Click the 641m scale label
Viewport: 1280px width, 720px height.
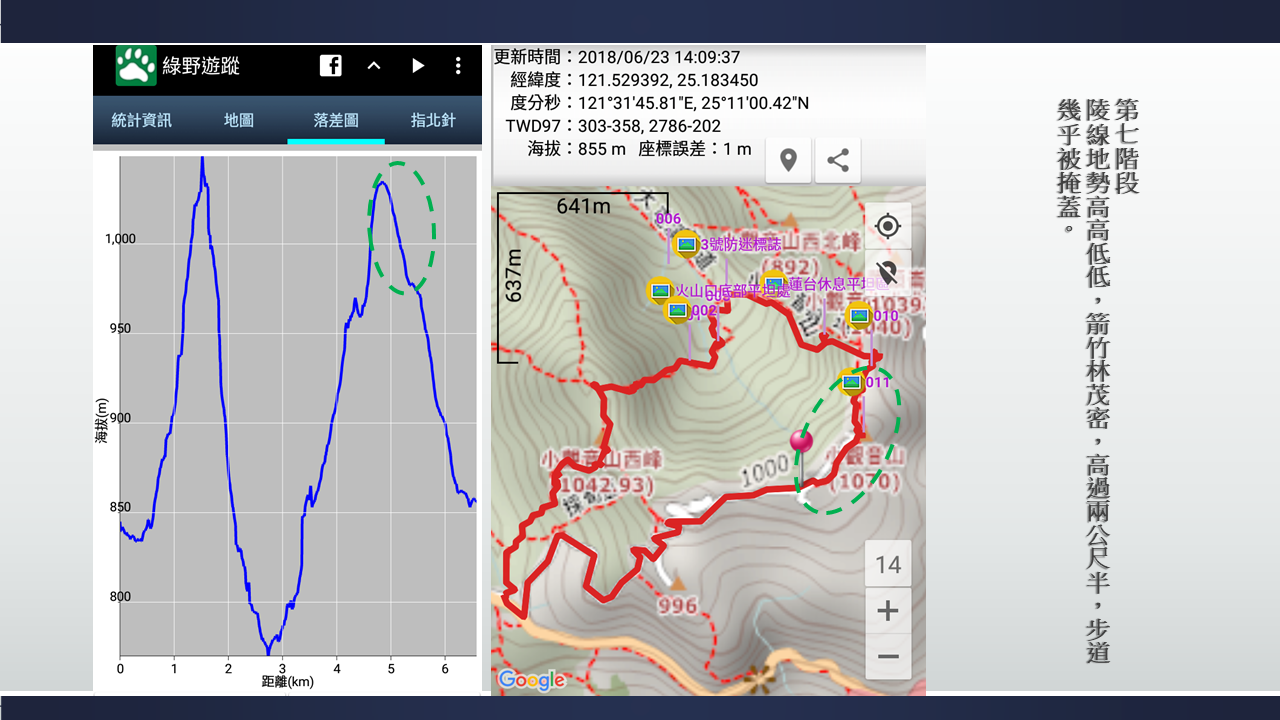[x=584, y=207]
